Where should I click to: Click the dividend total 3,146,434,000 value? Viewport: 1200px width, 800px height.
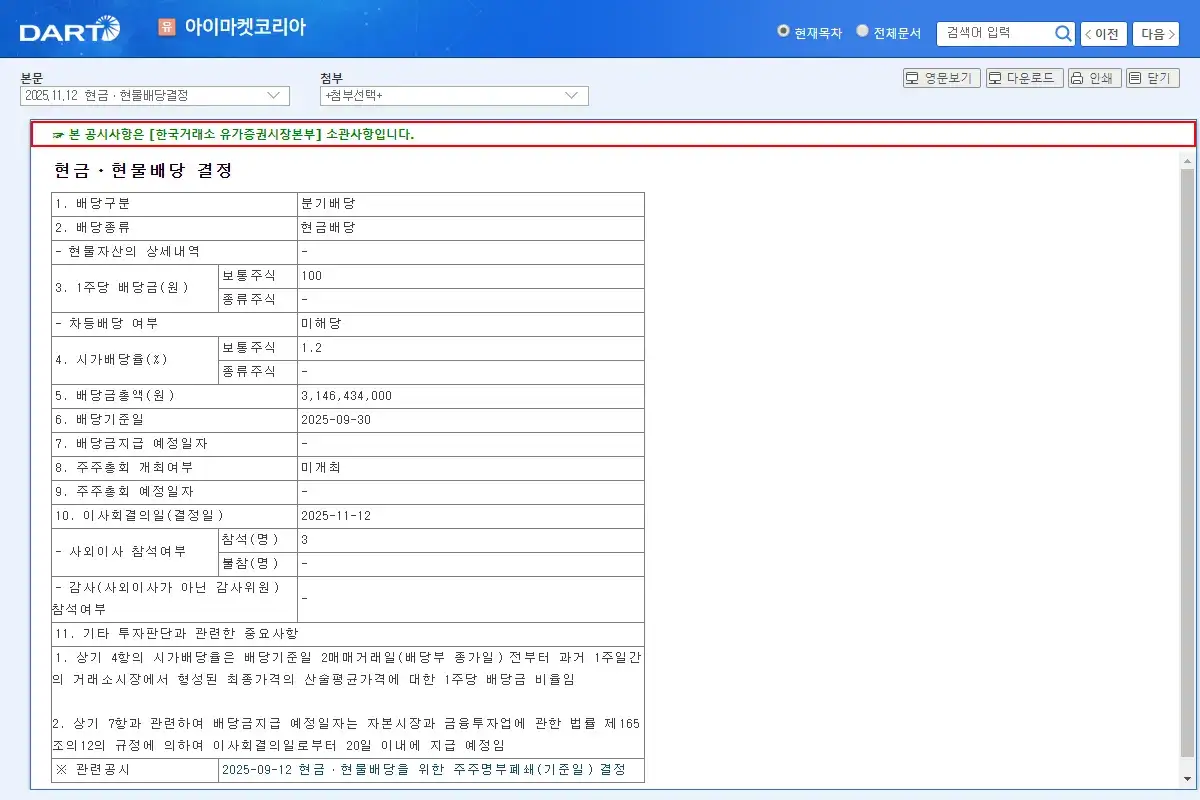[x=346, y=396]
